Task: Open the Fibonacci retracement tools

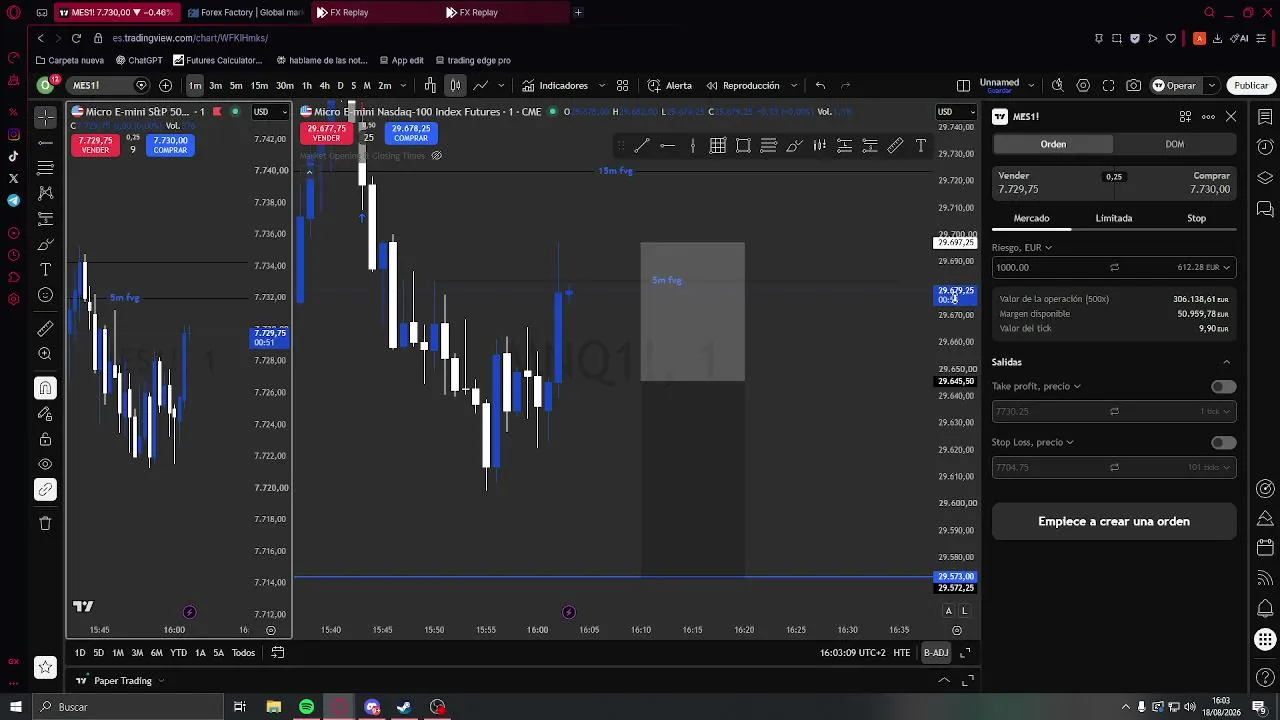Action: point(45,219)
